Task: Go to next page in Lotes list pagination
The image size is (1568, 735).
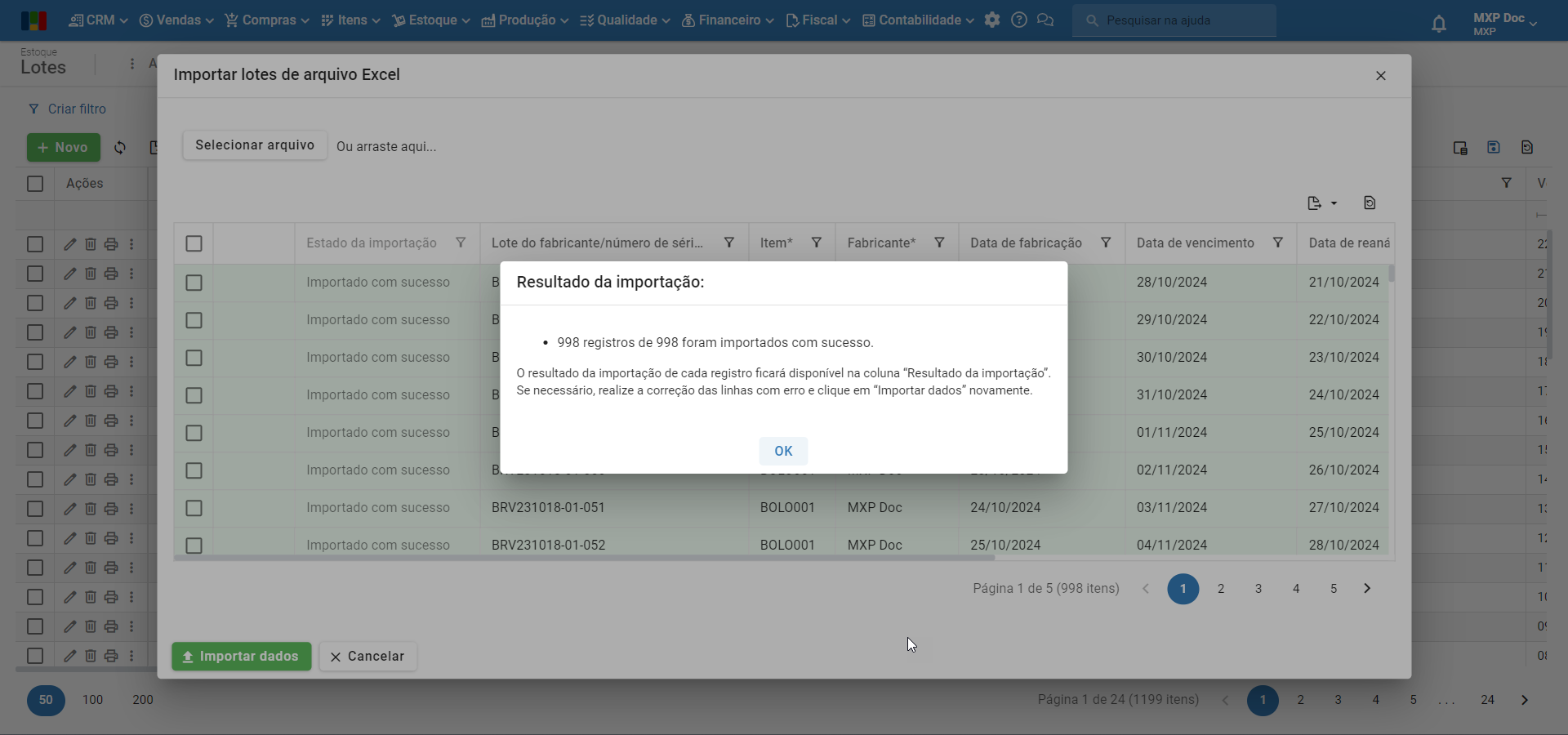Action: (x=1525, y=700)
